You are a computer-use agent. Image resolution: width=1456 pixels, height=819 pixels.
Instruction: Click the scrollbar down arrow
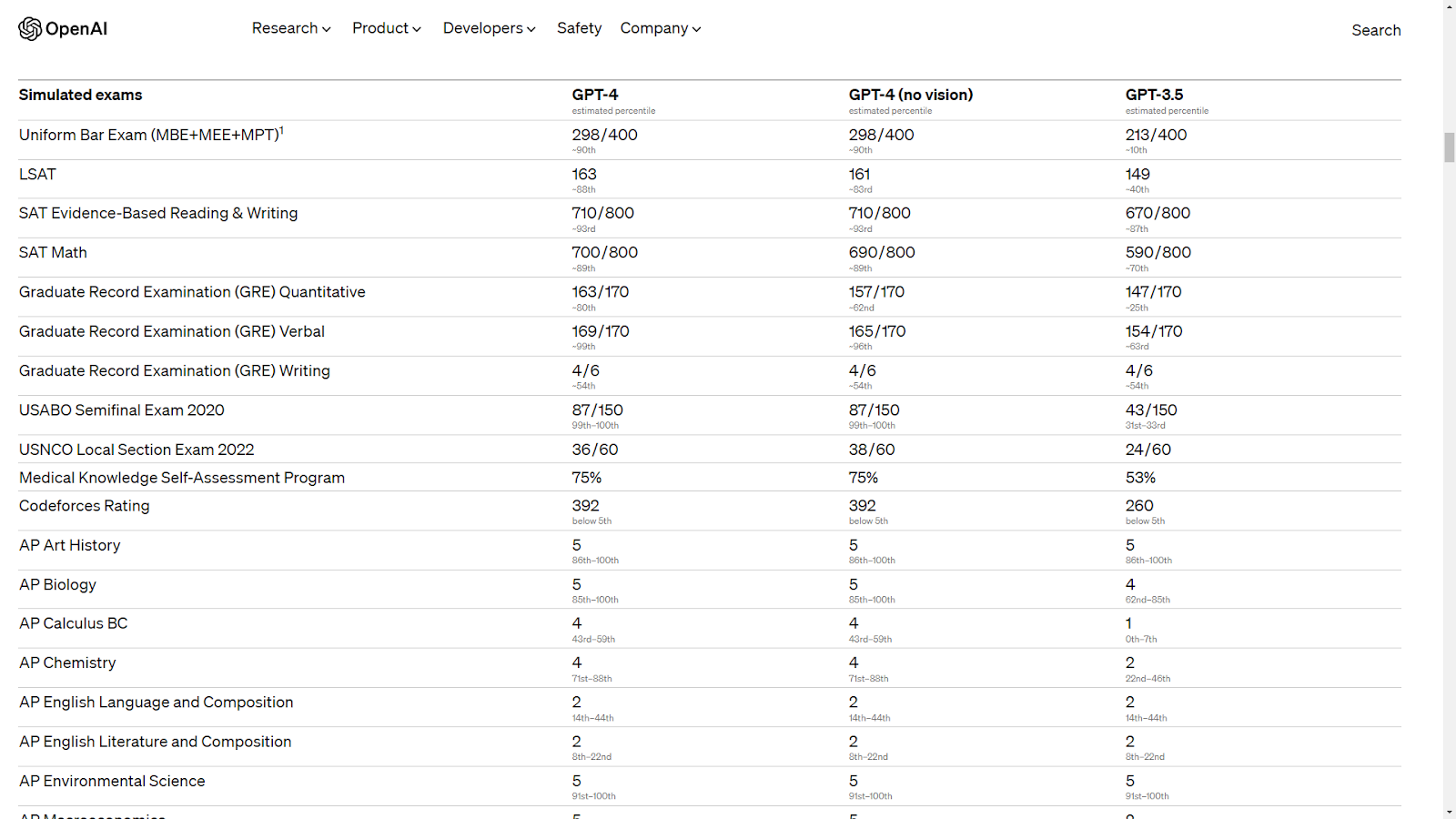click(x=1450, y=812)
